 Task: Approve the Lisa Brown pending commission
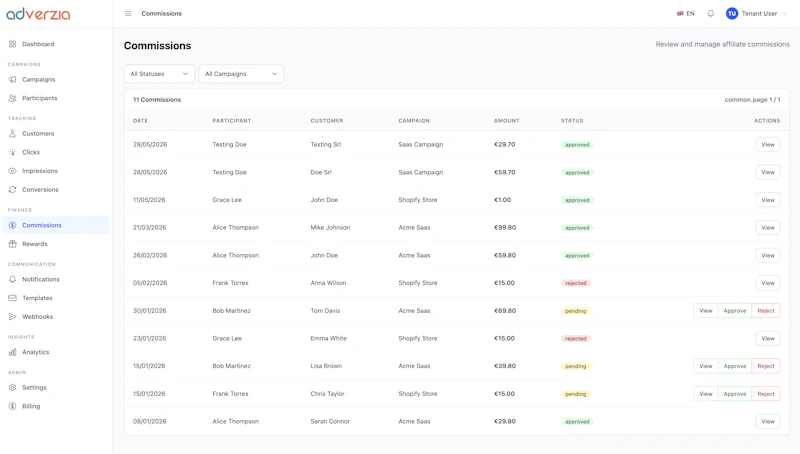pos(735,366)
